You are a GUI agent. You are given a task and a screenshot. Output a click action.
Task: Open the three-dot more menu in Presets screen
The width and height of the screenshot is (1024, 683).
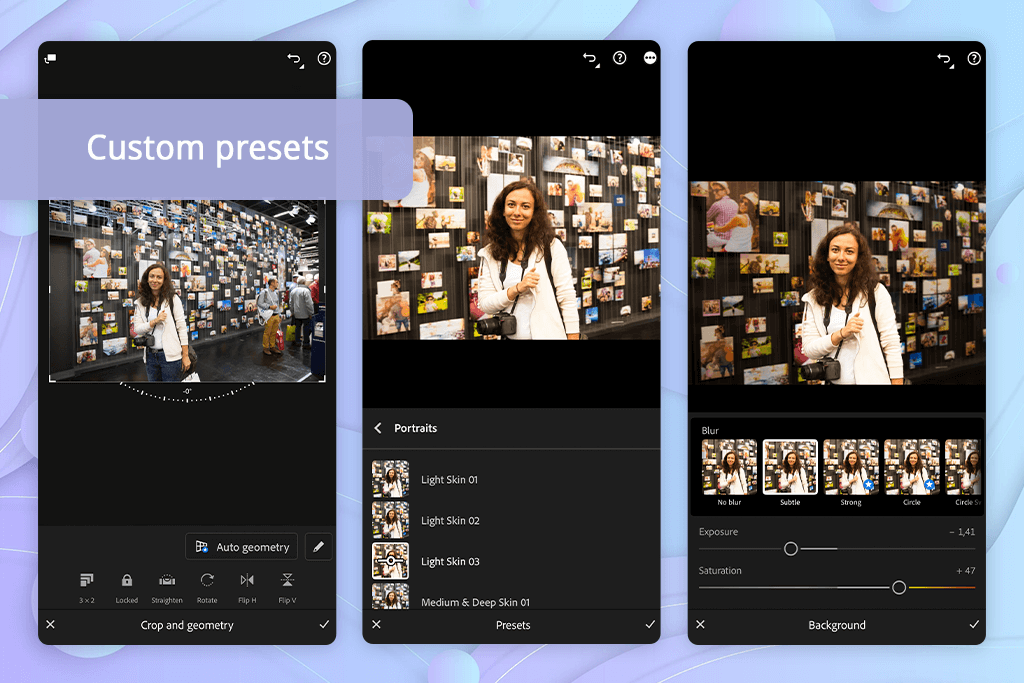[x=650, y=58]
